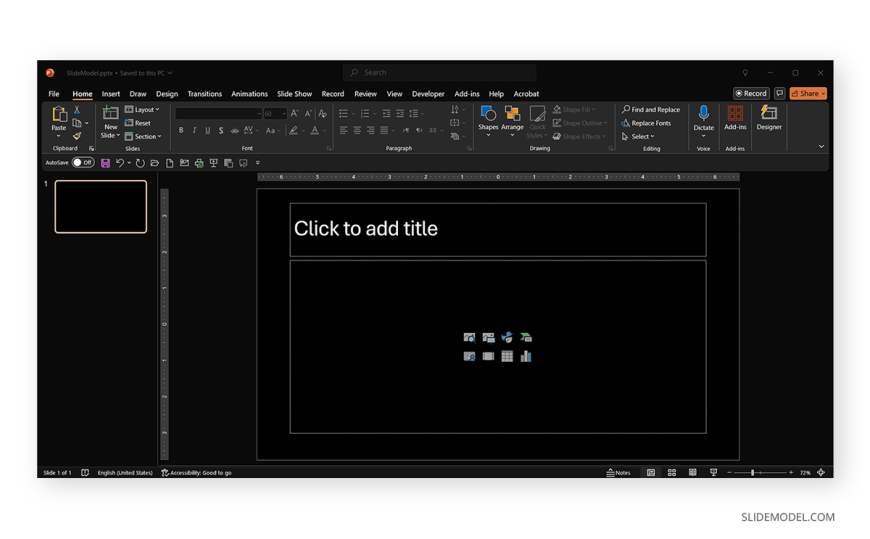870x539 pixels.
Task: Click the Dictate microphone icon
Action: [704, 113]
